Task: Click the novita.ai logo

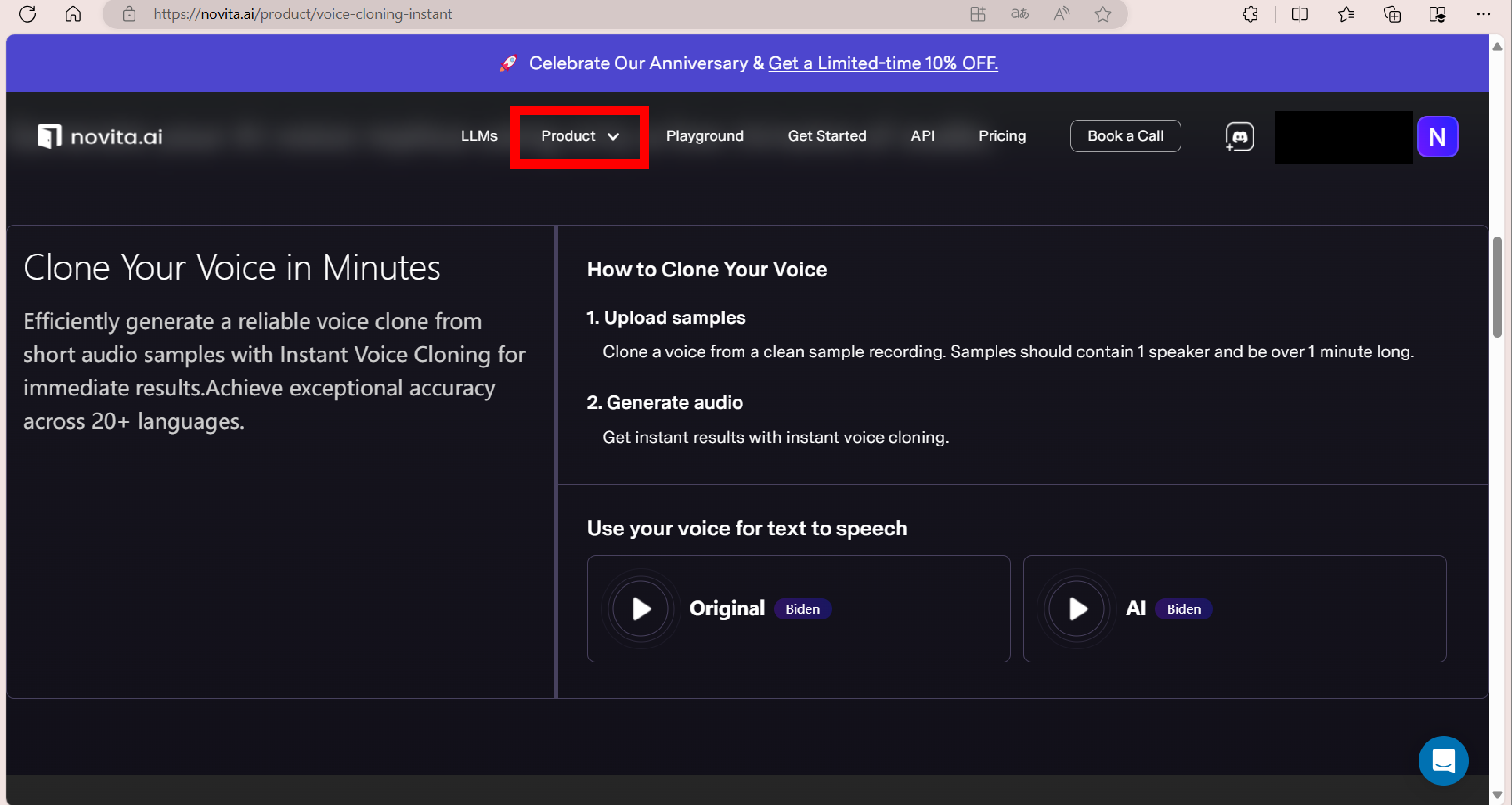Action: [x=100, y=136]
